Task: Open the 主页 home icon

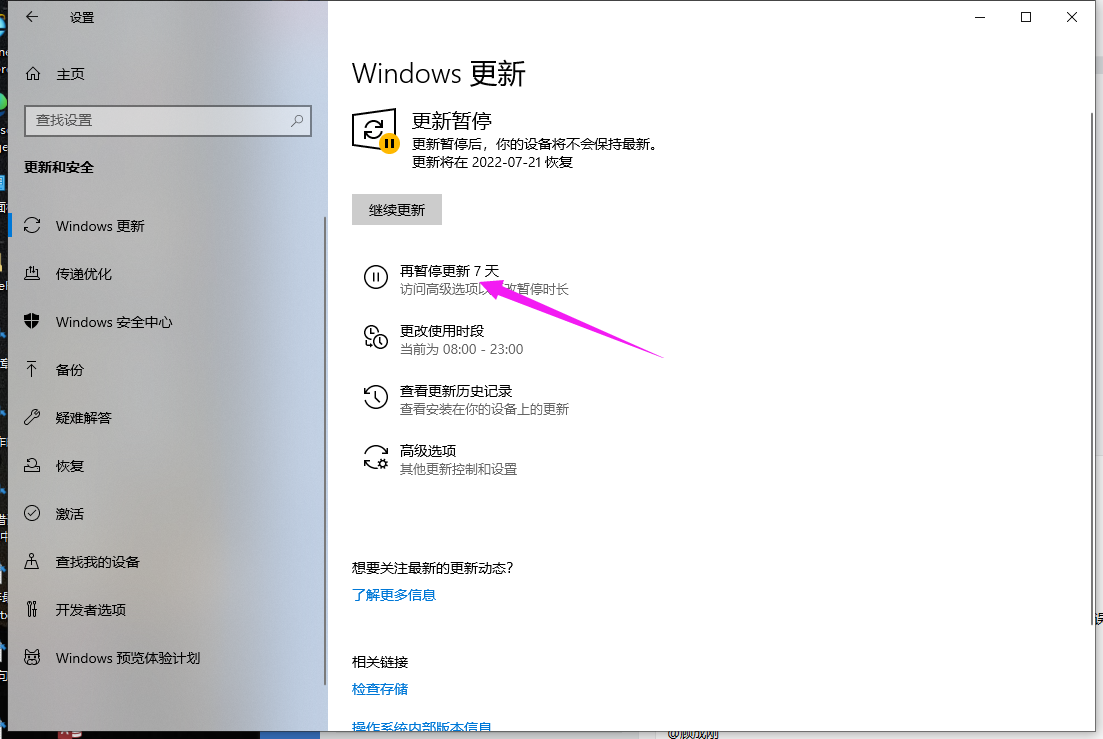Action: click(33, 74)
